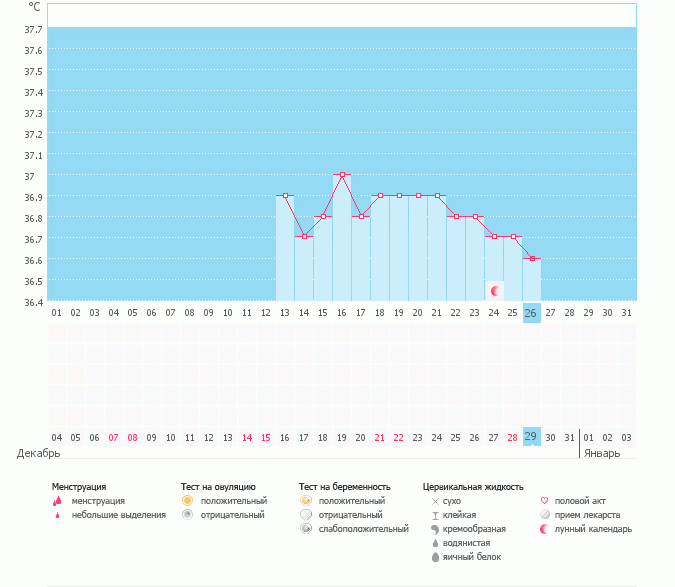Image resolution: width=675 pixels, height=587 pixels.
Task: Click the positive ovulation test icon
Action: click(x=187, y=500)
